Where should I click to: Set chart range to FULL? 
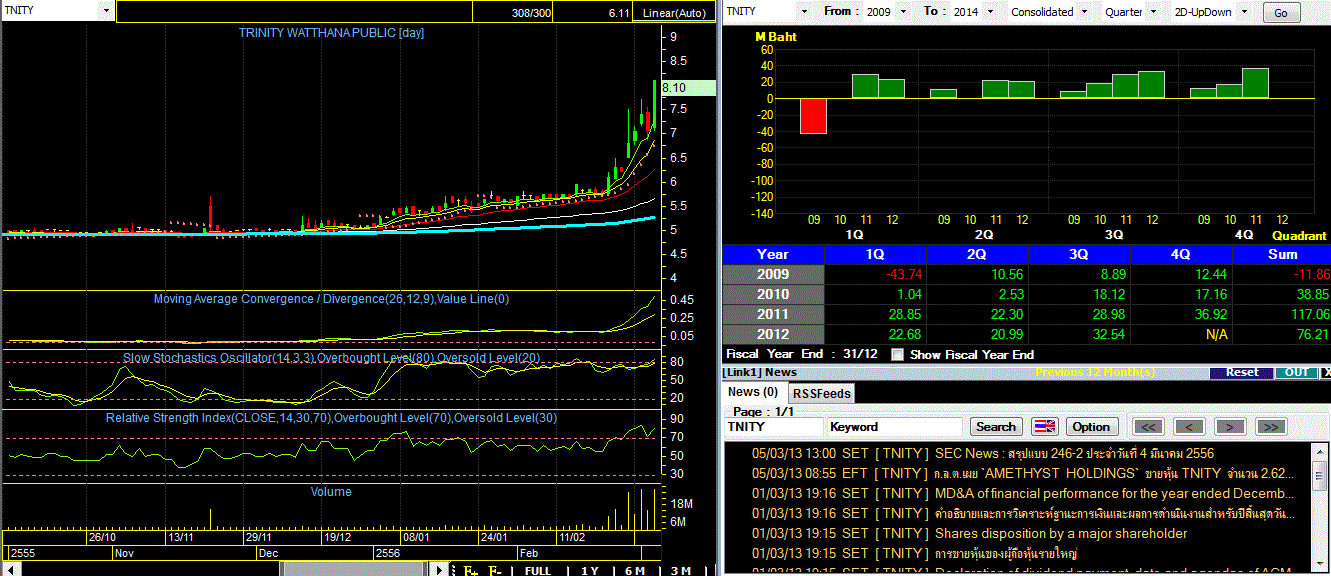(x=538, y=570)
